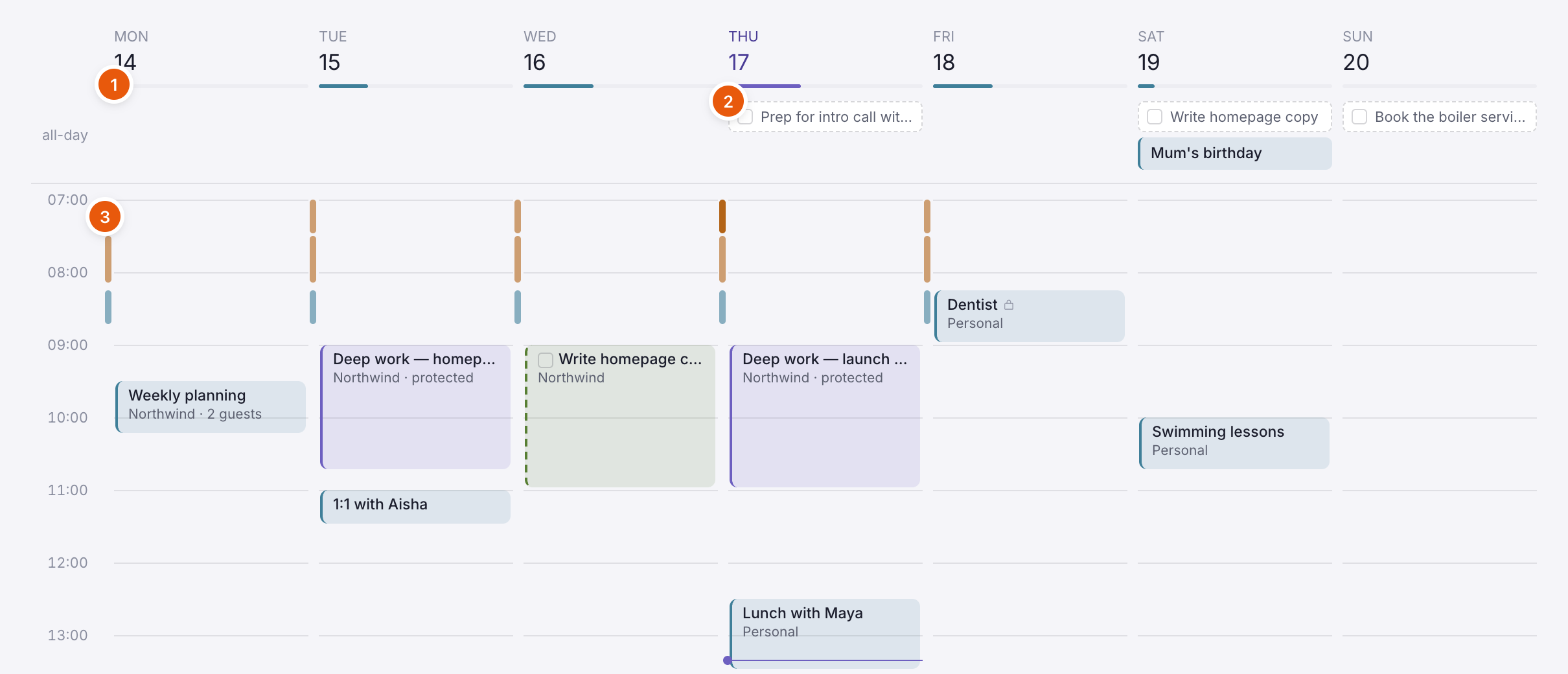Click the lock icon on the Dentist event

click(1009, 305)
